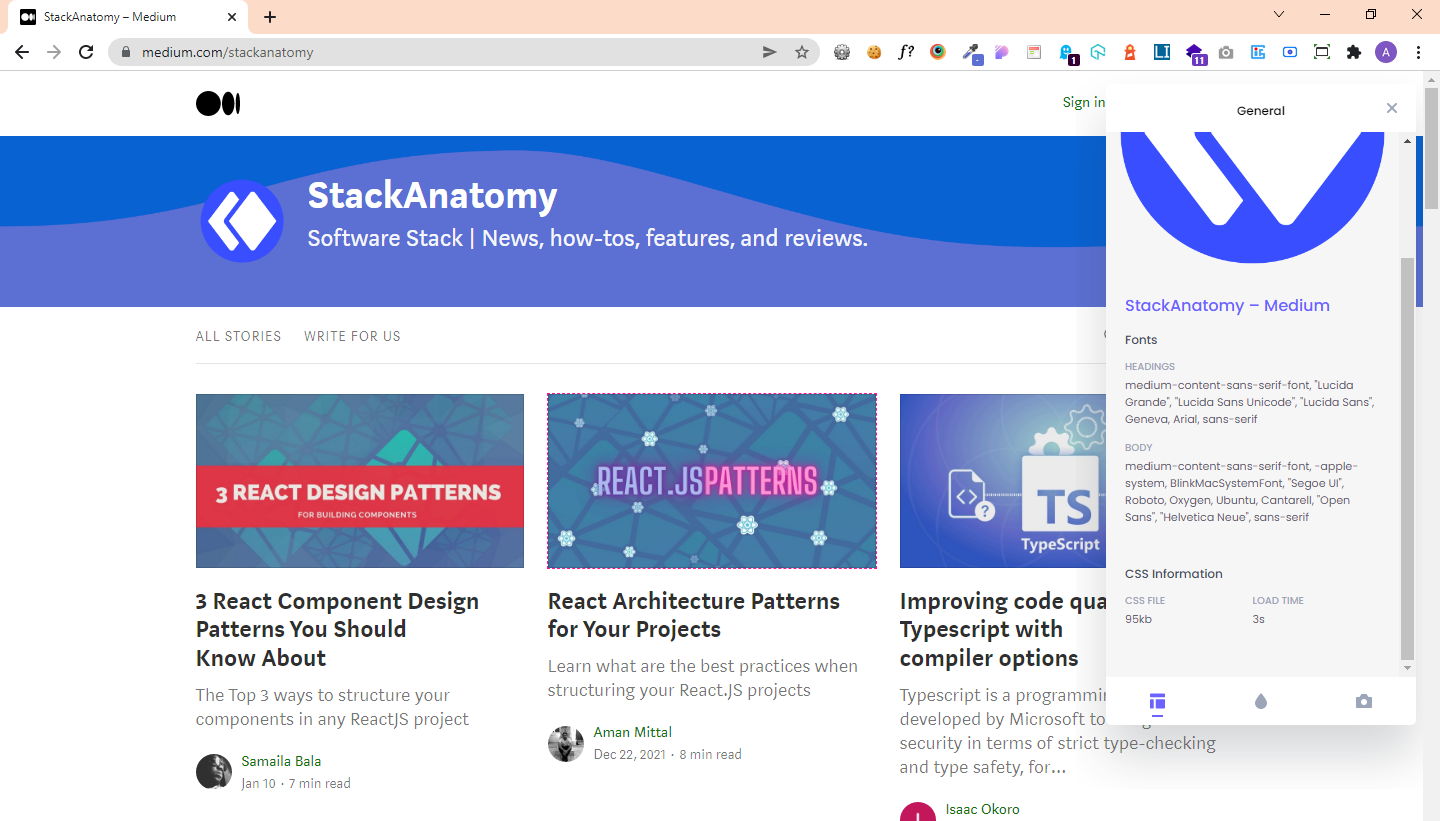Click the HEADINGS fonts label
1440x821 pixels.
coord(1150,367)
